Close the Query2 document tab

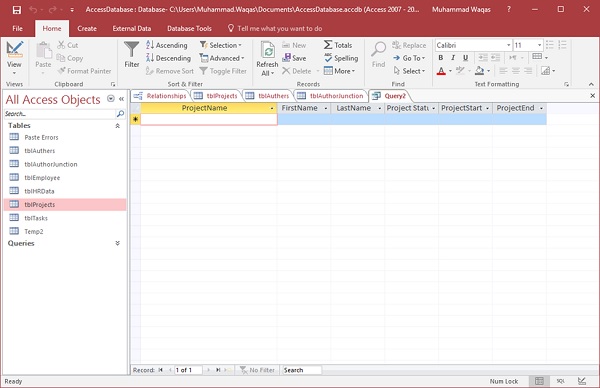[592, 96]
